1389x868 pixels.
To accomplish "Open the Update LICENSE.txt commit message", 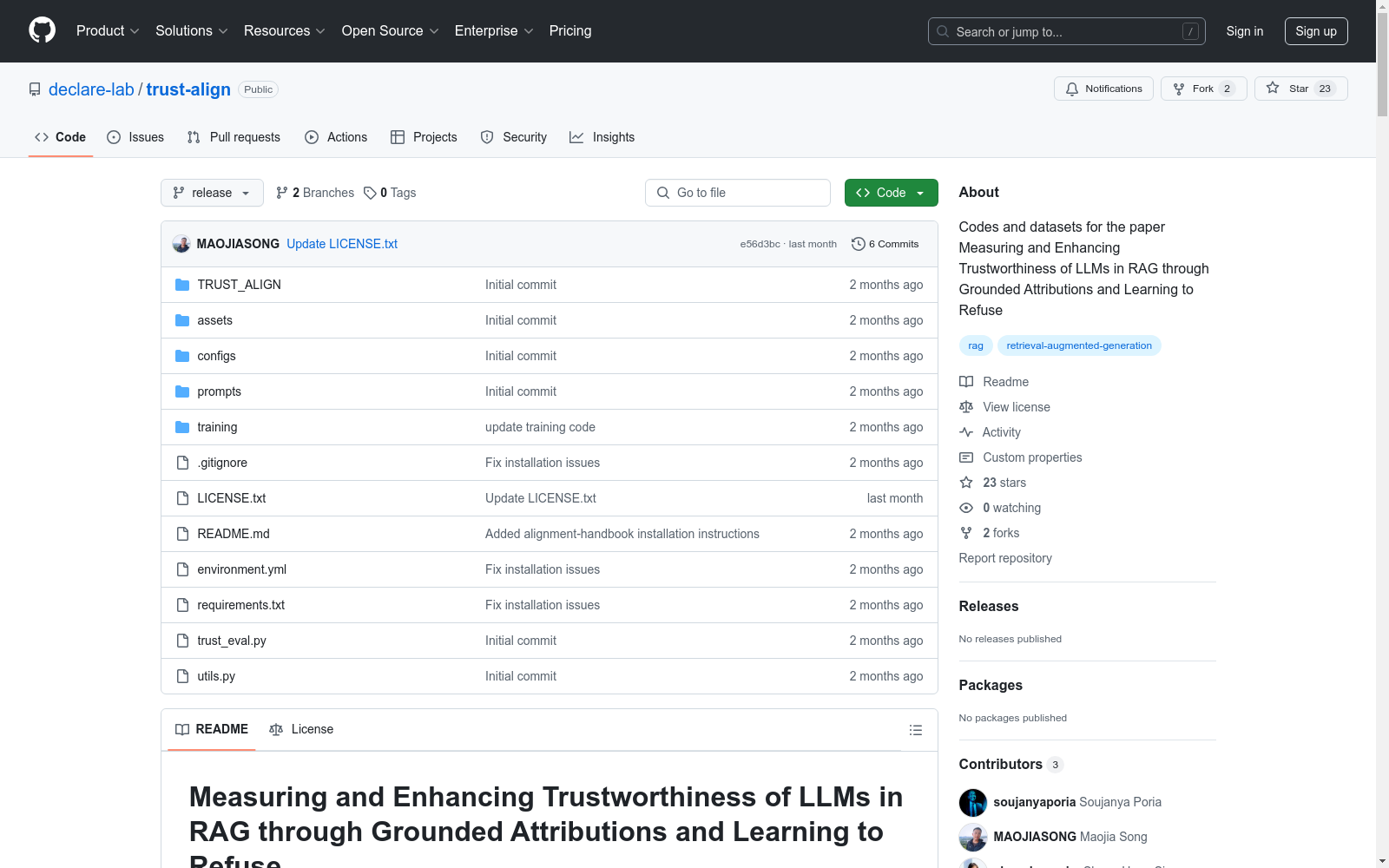I will [x=342, y=244].
